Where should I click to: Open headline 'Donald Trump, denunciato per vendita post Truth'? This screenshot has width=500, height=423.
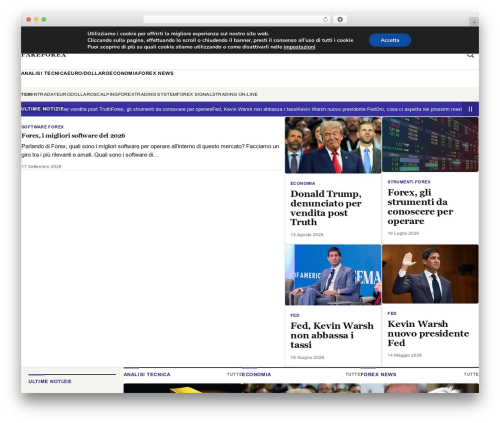326,208
